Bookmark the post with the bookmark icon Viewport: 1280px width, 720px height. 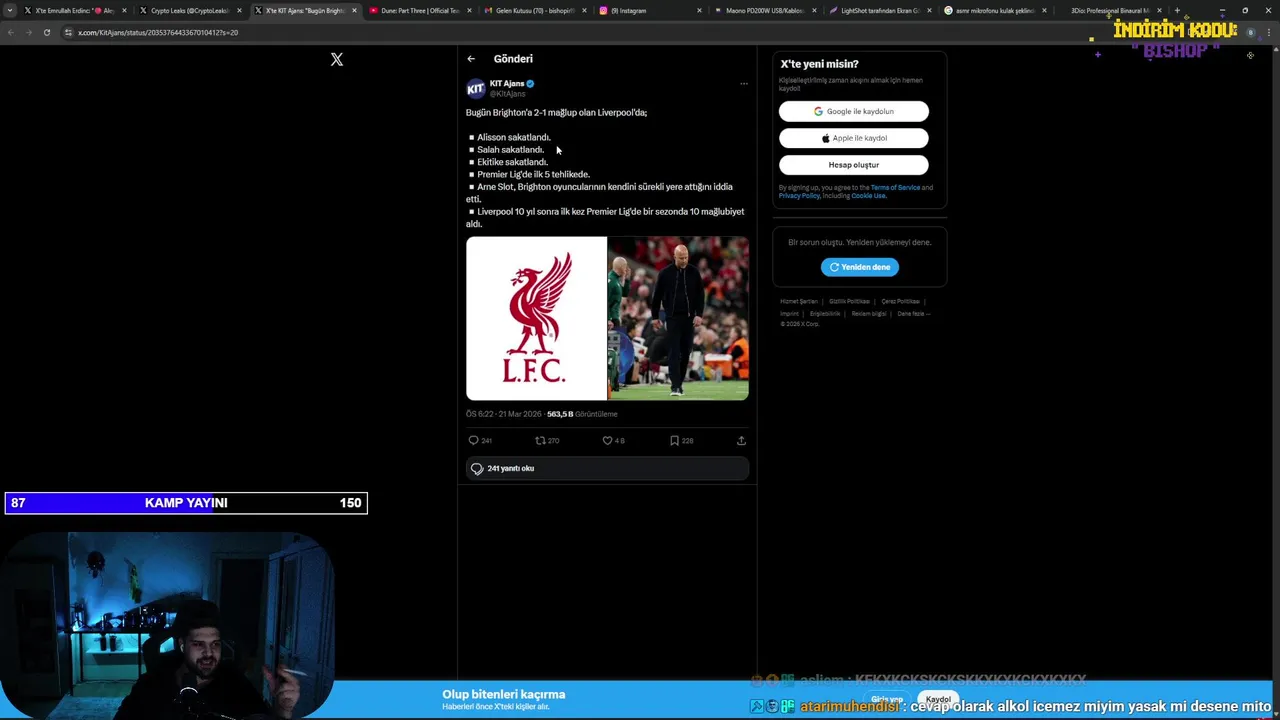tap(674, 440)
